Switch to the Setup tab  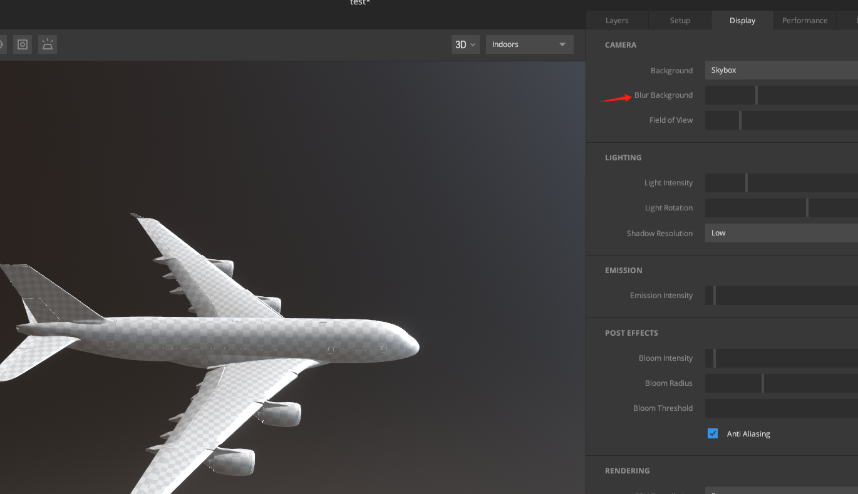point(680,20)
